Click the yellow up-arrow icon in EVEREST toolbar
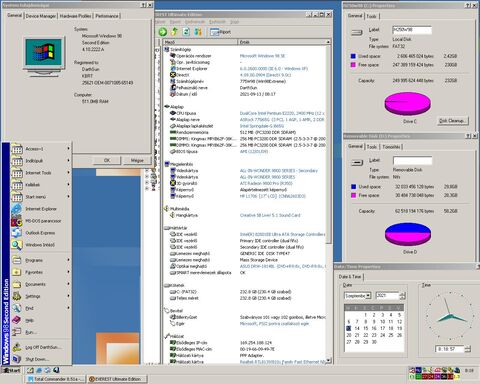The image size is (480, 384). [x=174, y=32]
